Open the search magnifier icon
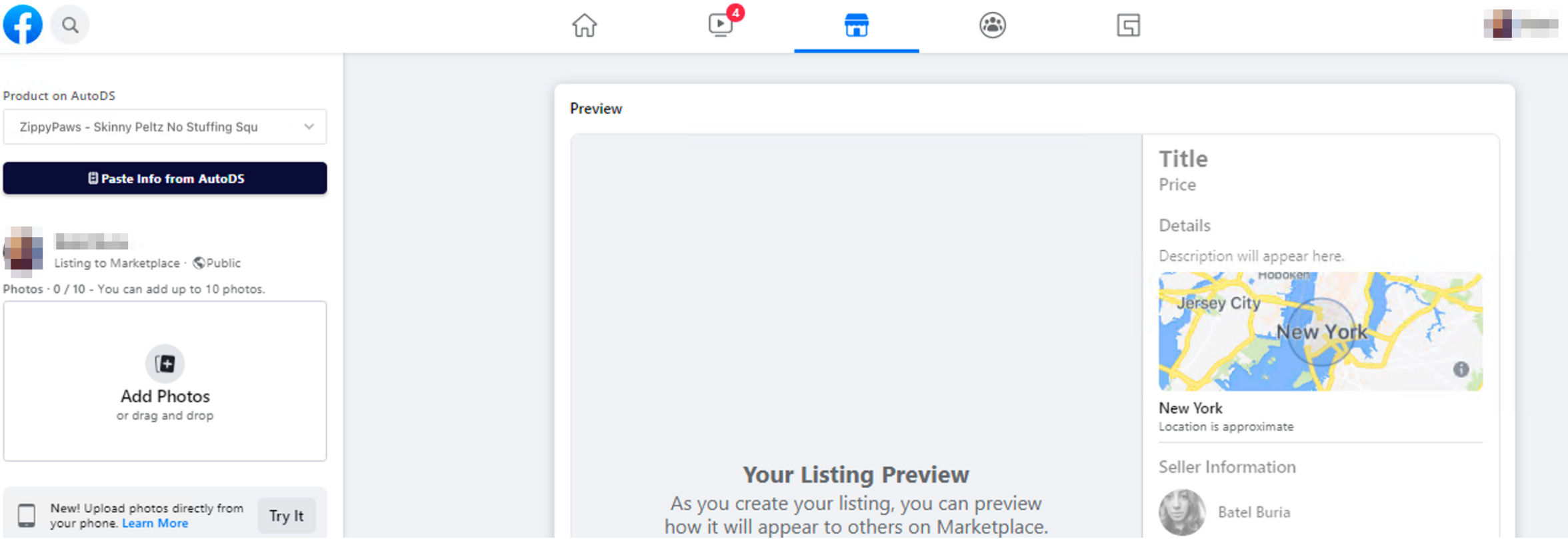 click(x=70, y=25)
